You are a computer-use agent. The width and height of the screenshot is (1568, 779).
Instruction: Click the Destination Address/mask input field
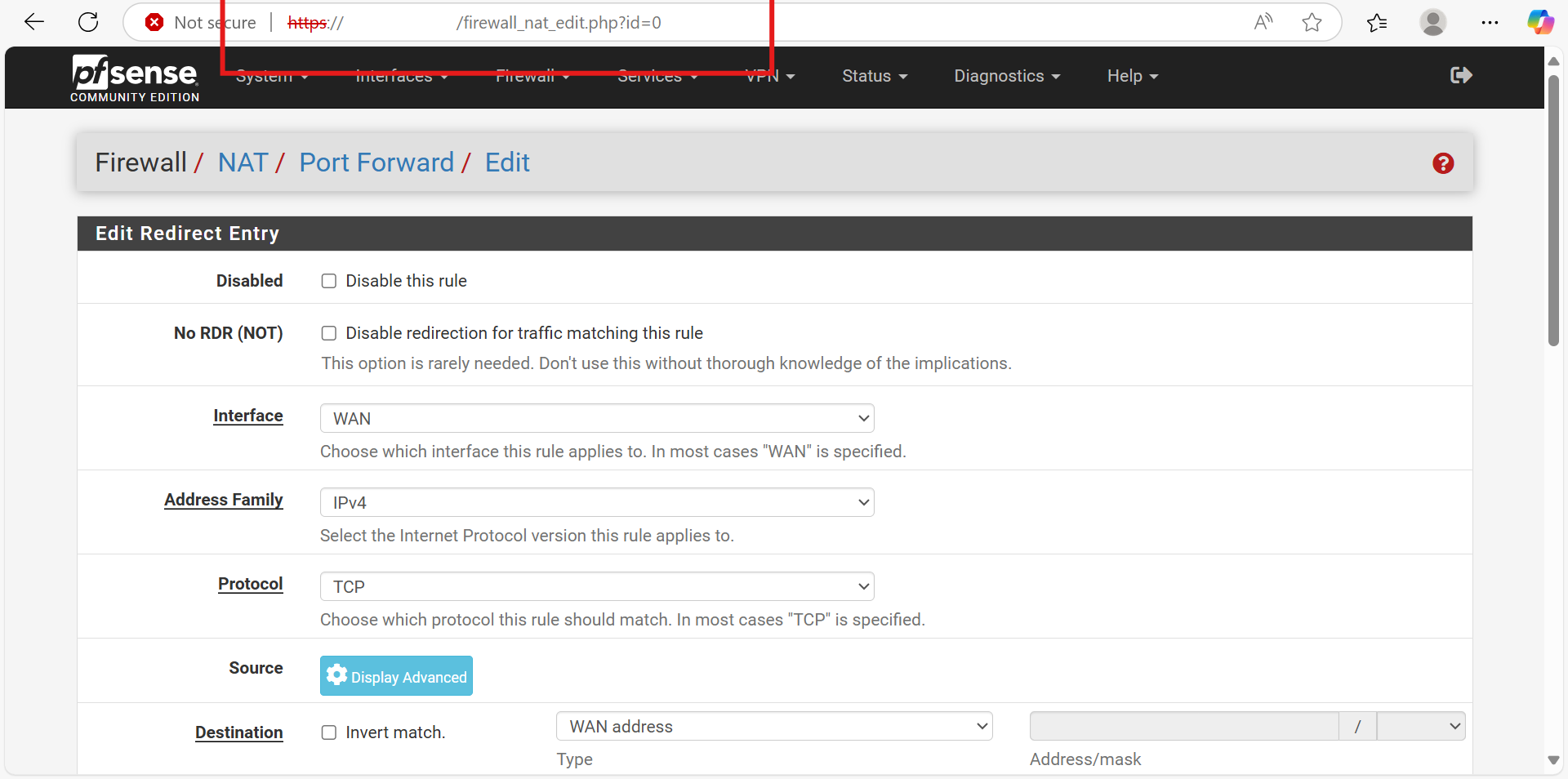coord(1183,726)
